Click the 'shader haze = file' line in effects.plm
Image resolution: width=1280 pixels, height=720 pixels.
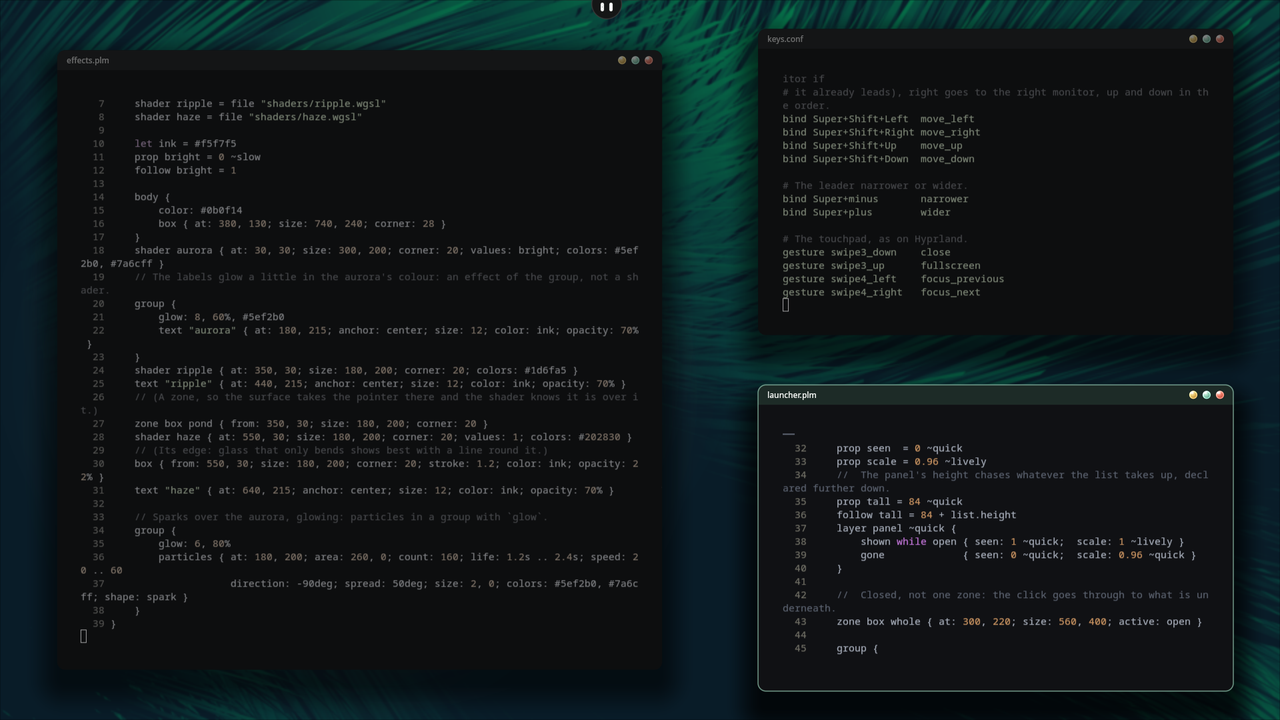(248, 117)
